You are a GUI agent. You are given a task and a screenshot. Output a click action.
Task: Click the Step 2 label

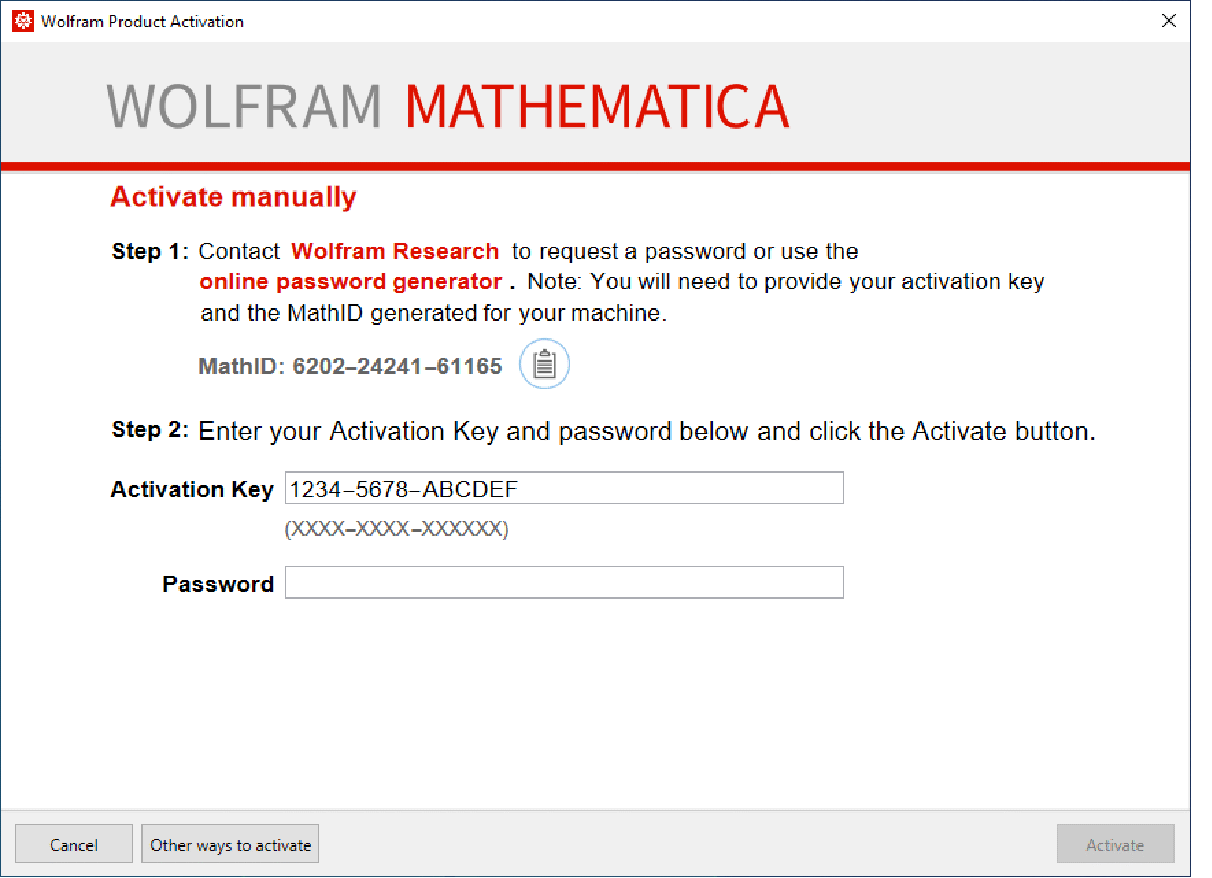tap(150, 430)
